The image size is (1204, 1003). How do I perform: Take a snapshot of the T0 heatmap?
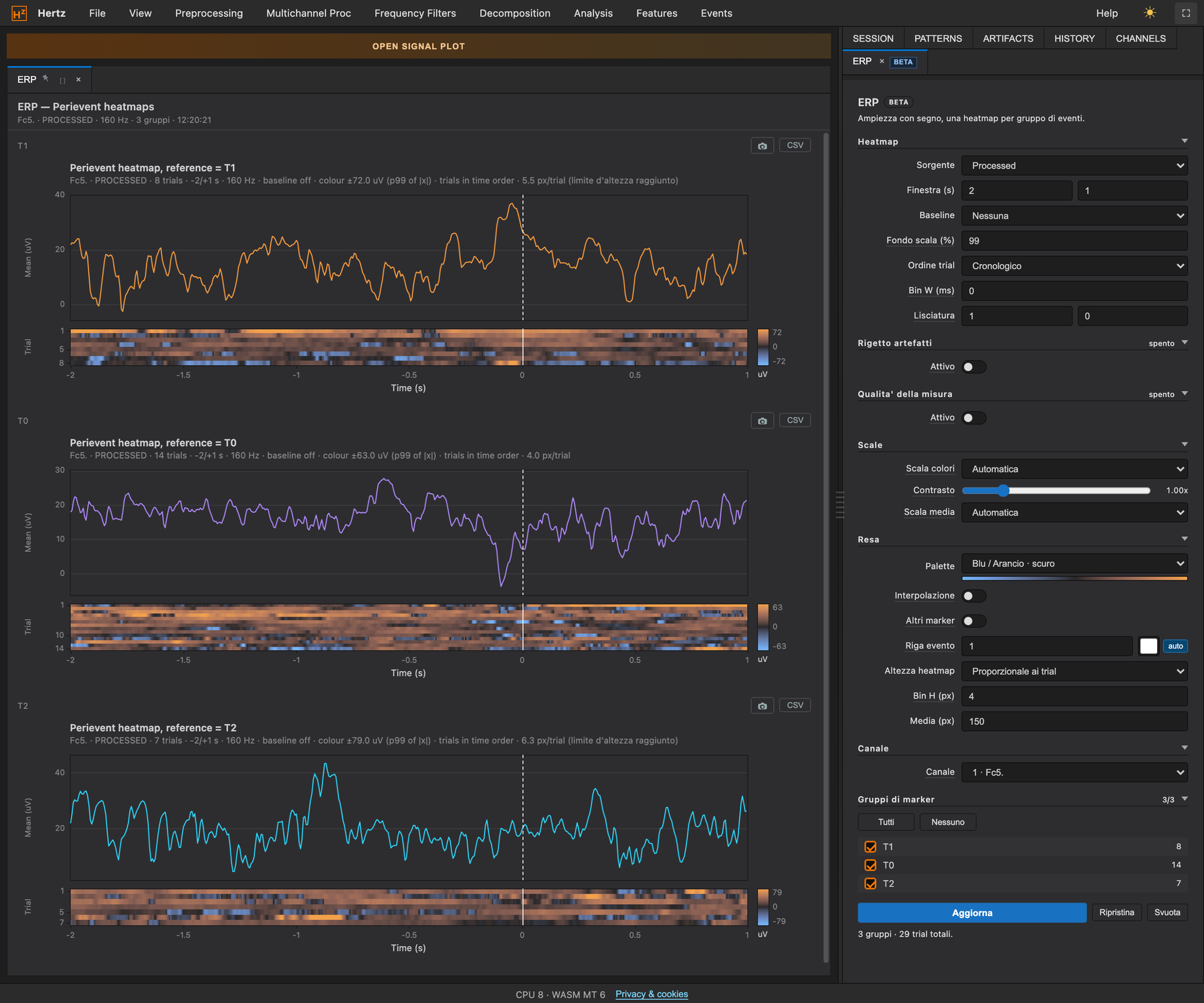point(763,420)
